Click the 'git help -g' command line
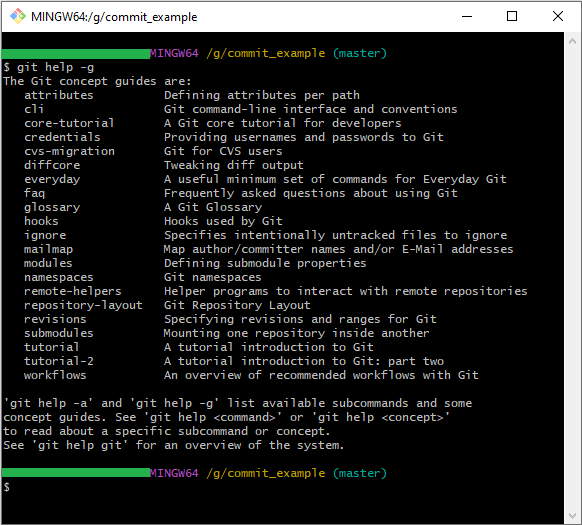 coord(49,67)
